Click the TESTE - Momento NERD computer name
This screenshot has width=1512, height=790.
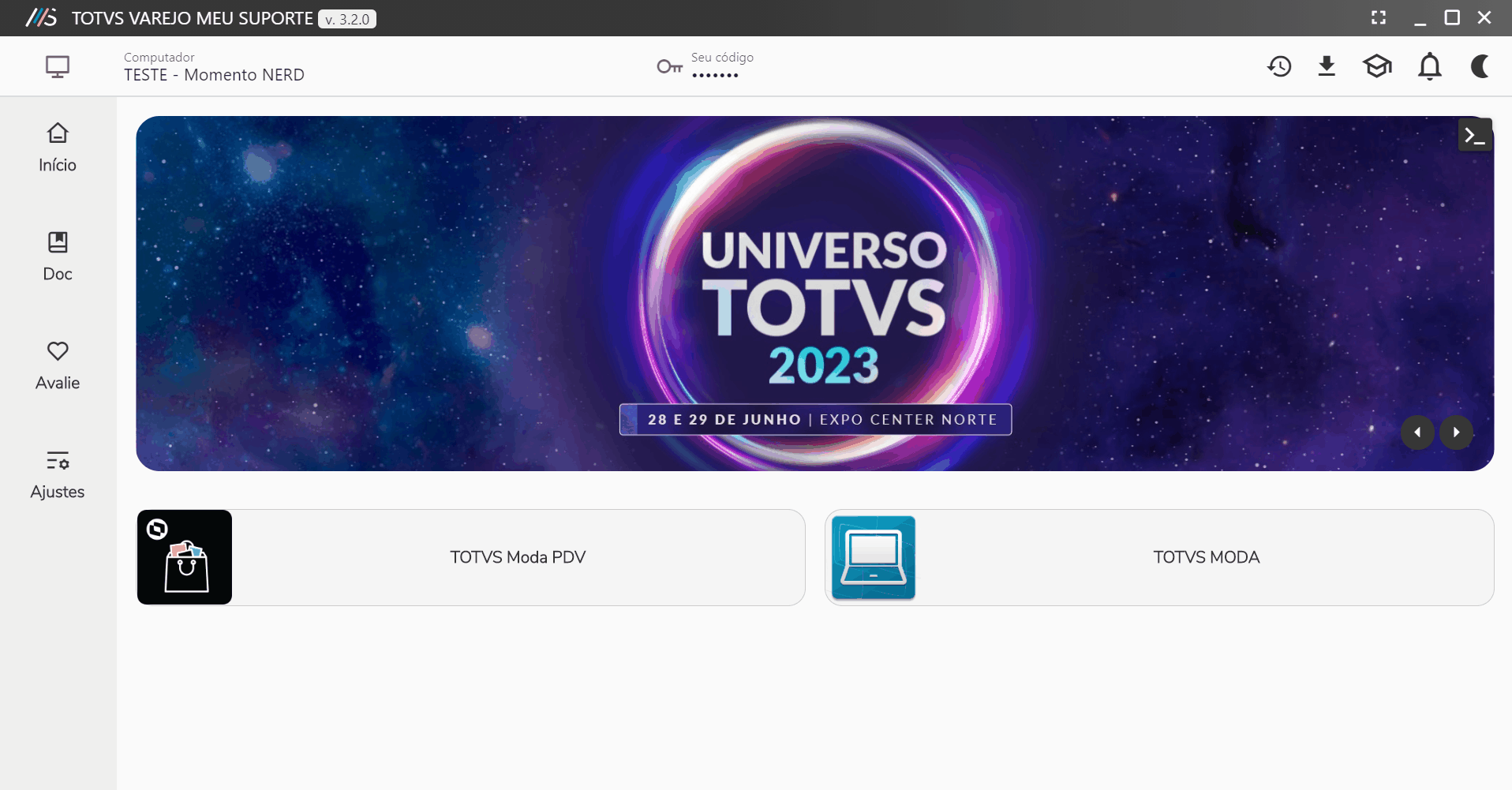[x=214, y=75]
